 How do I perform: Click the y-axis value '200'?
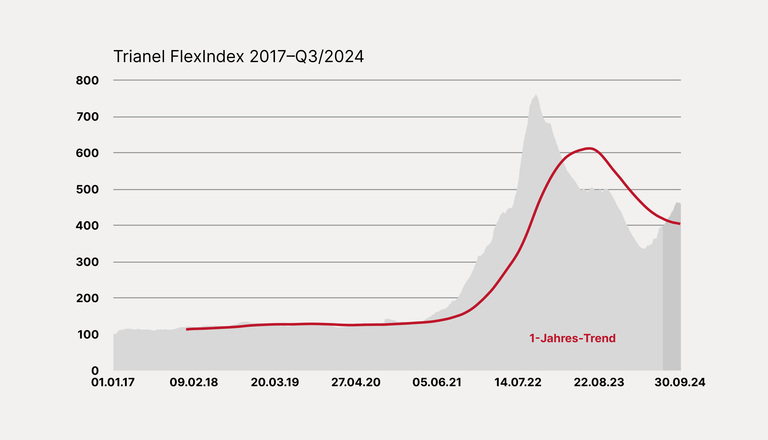pos(87,298)
